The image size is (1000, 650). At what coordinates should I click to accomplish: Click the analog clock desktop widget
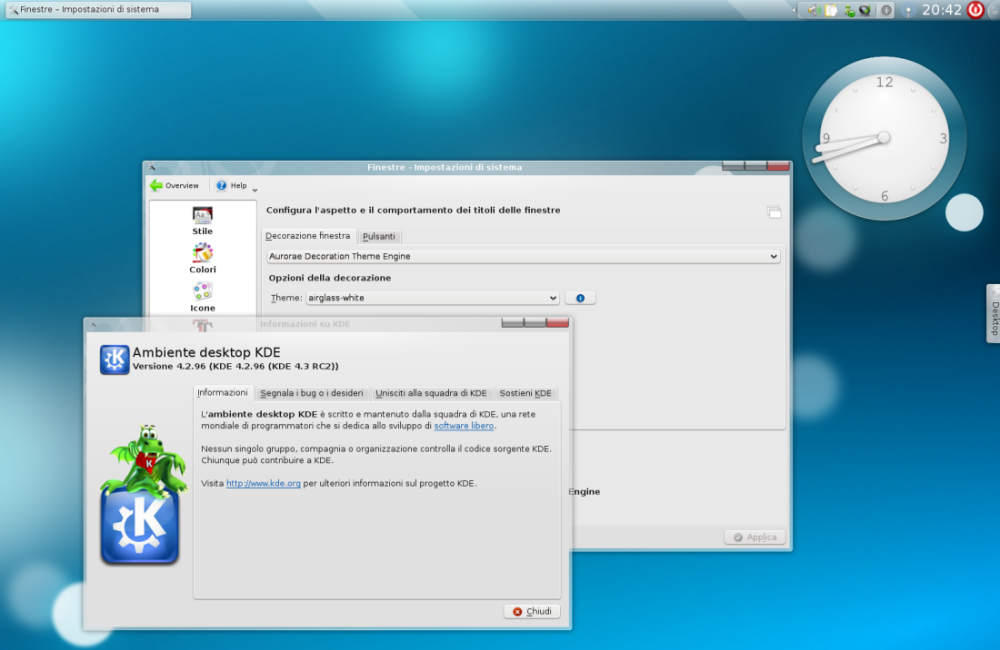(x=884, y=138)
